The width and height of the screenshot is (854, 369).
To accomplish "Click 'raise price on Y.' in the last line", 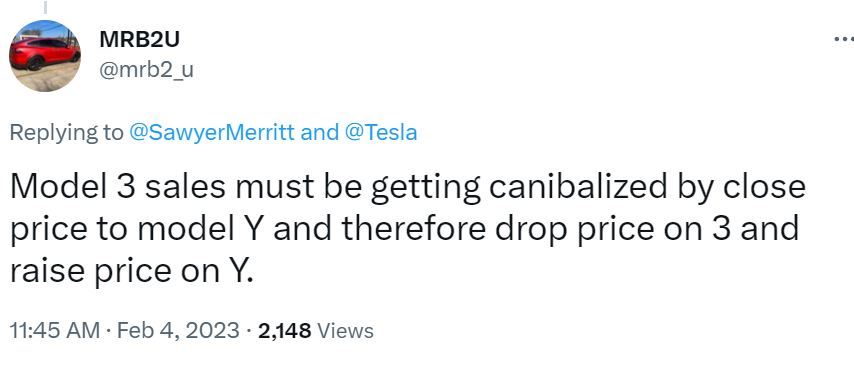I will [132, 270].
